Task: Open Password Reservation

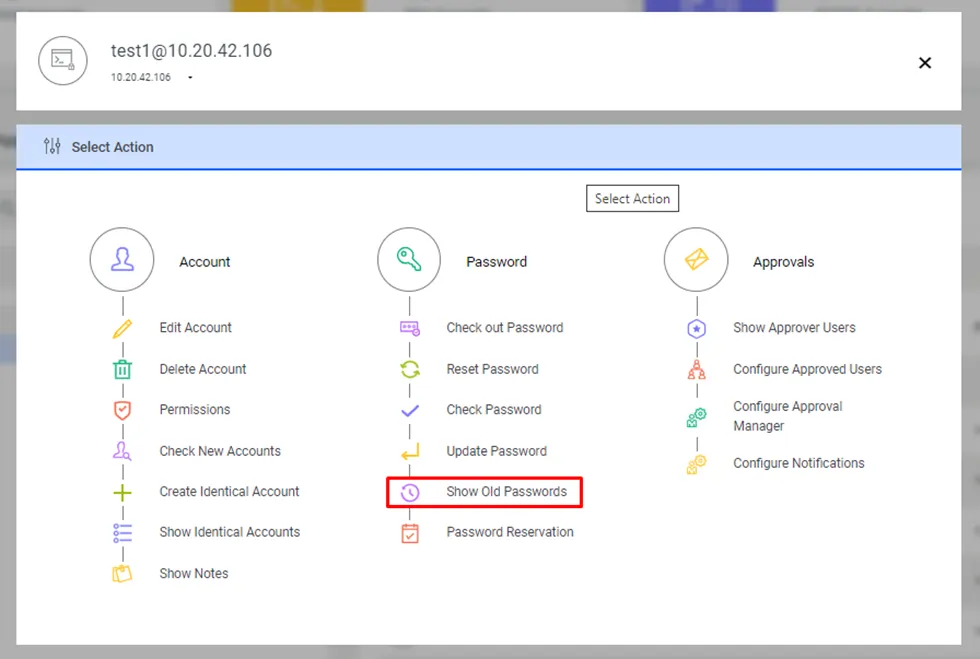Action: (x=510, y=532)
